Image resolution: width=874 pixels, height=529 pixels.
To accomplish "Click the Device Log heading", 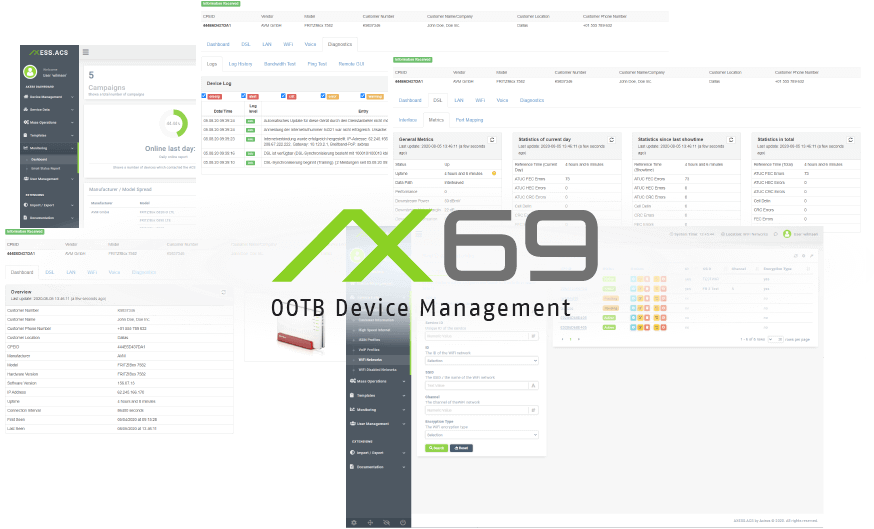I will point(219,84).
